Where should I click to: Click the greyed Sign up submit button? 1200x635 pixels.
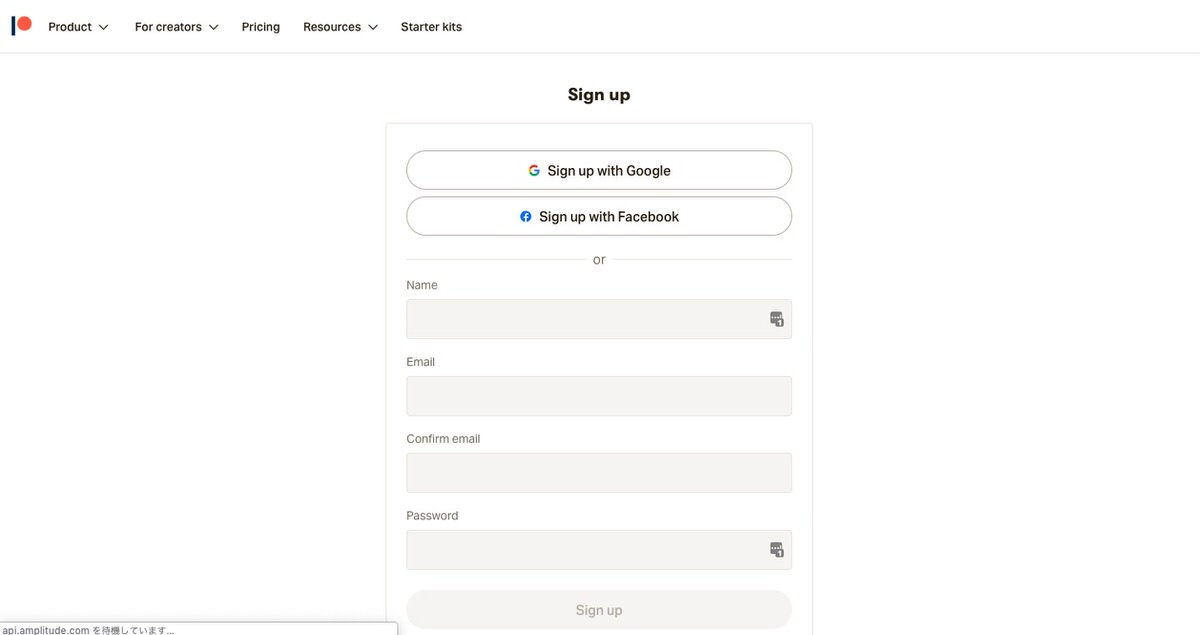[599, 610]
